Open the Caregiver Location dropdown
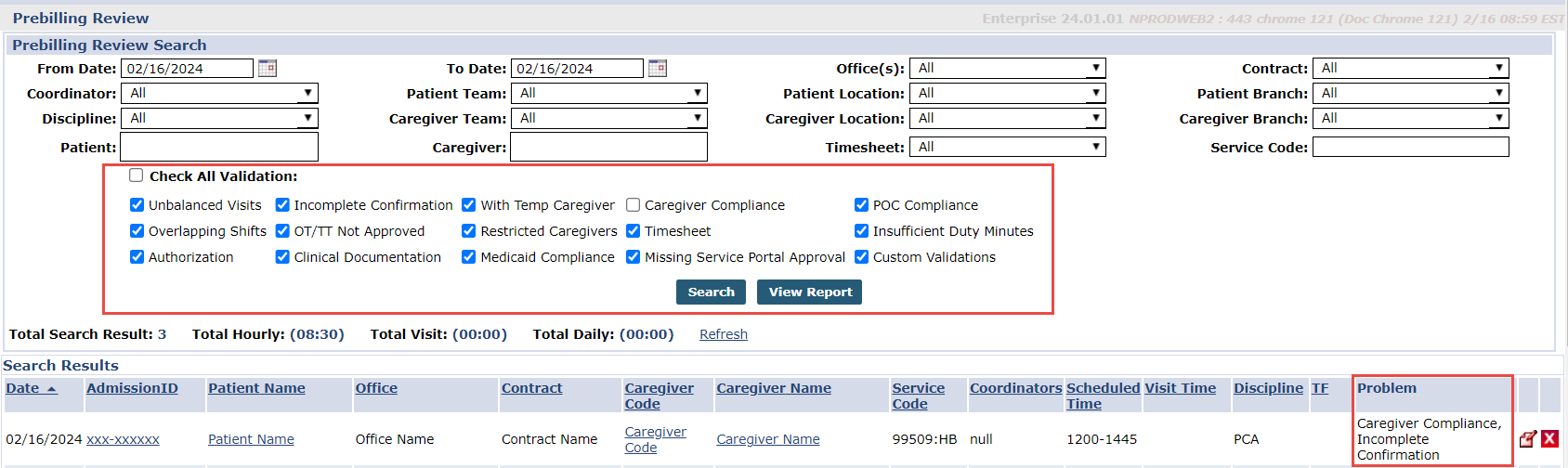This screenshot has height=468, width=1568. (x=1008, y=118)
